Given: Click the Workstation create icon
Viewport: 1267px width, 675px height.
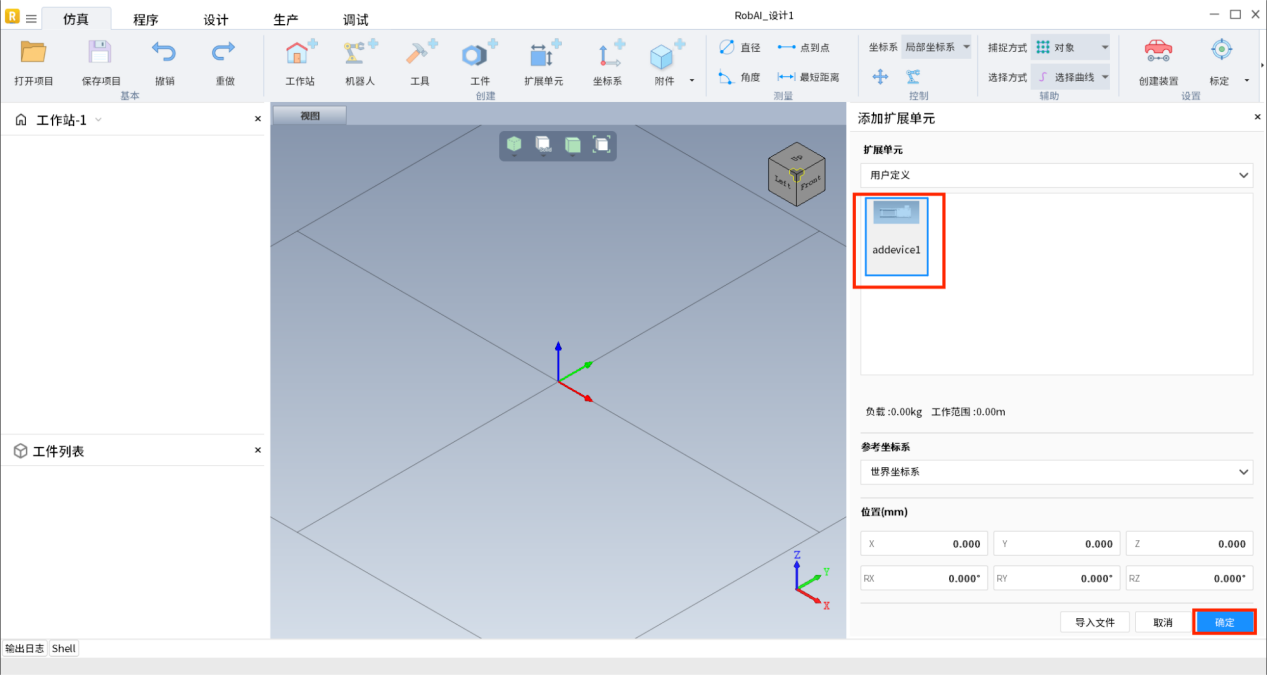Looking at the screenshot, I should pos(299,55).
